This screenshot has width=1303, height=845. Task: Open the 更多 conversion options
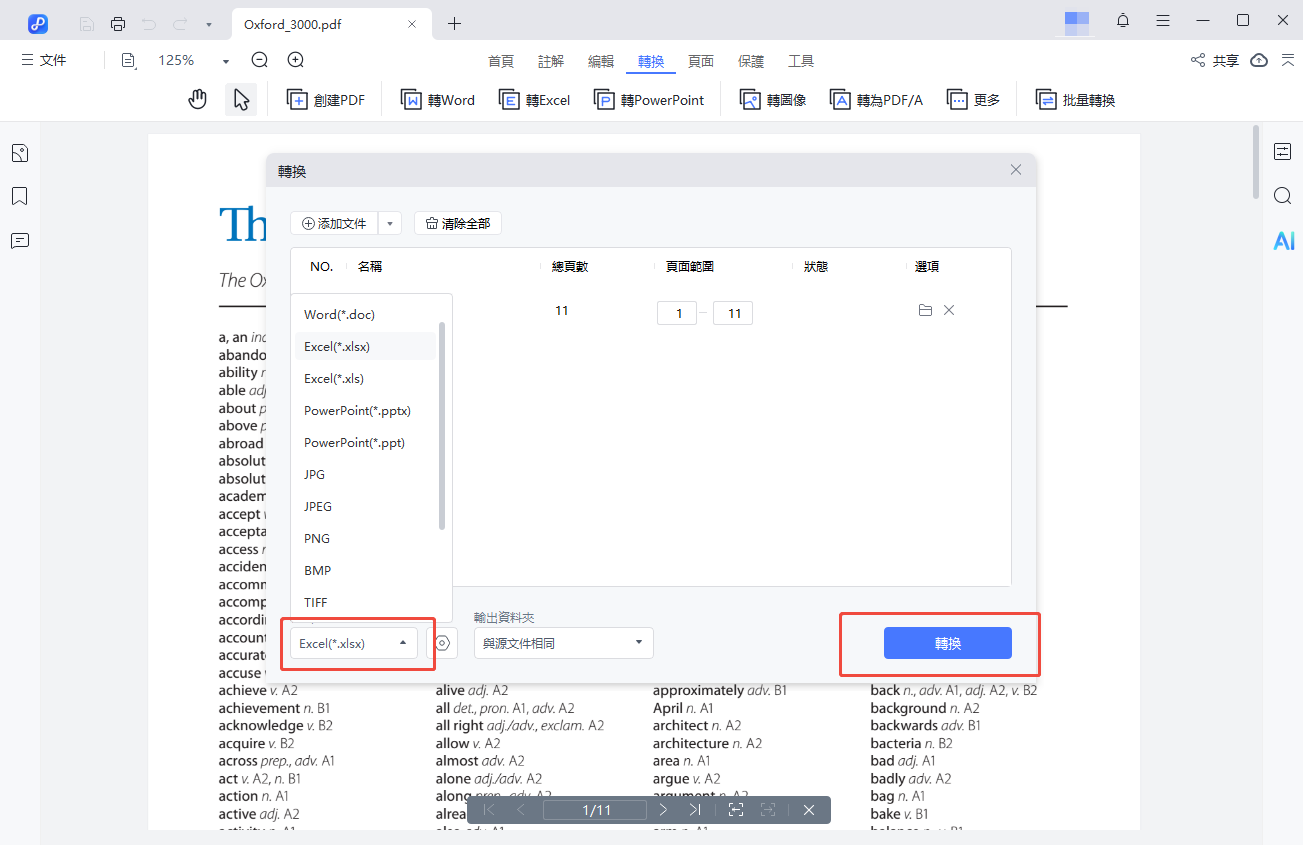point(974,100)
